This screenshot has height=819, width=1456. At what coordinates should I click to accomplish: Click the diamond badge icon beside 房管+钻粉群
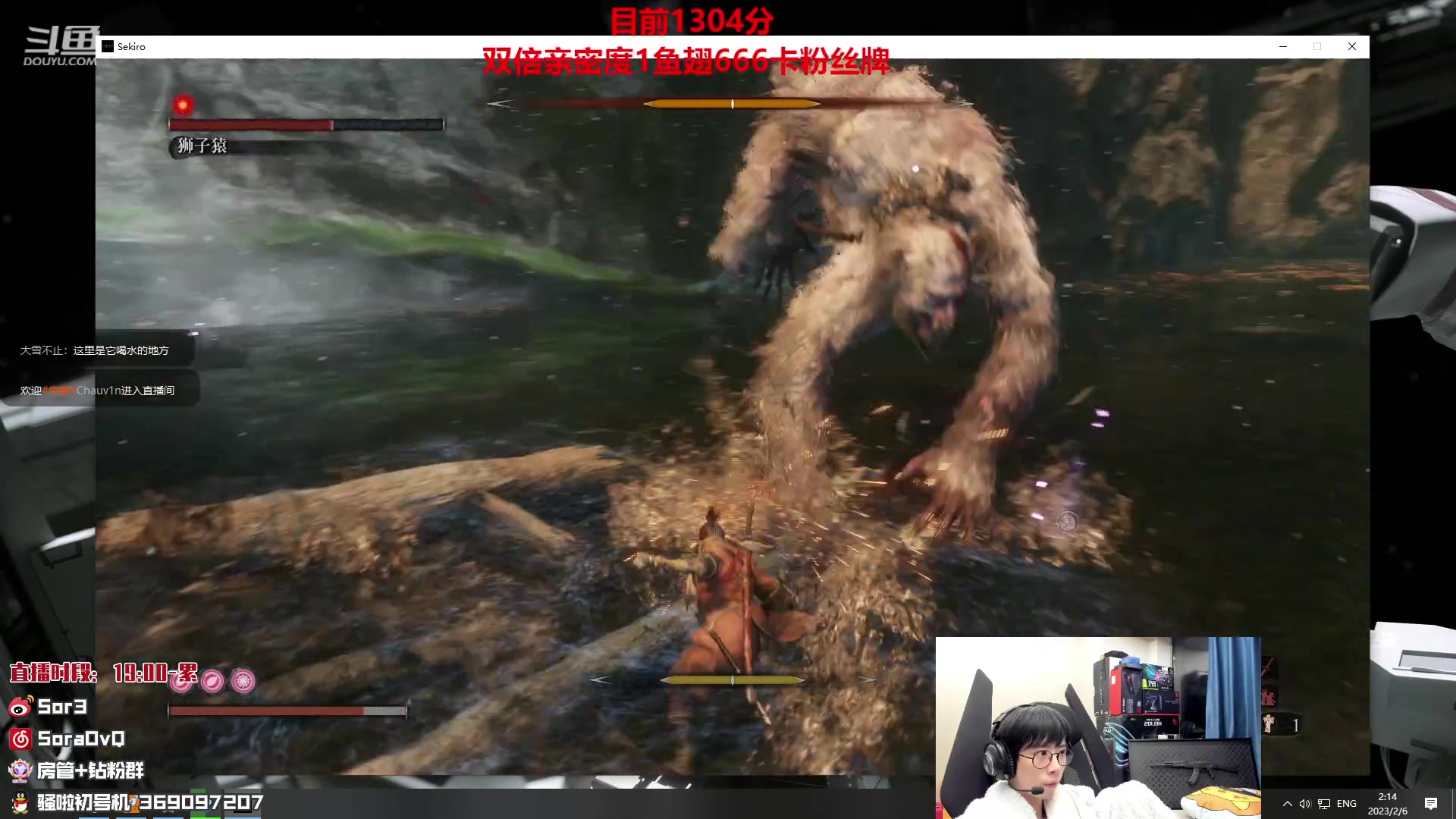point(20,770)
